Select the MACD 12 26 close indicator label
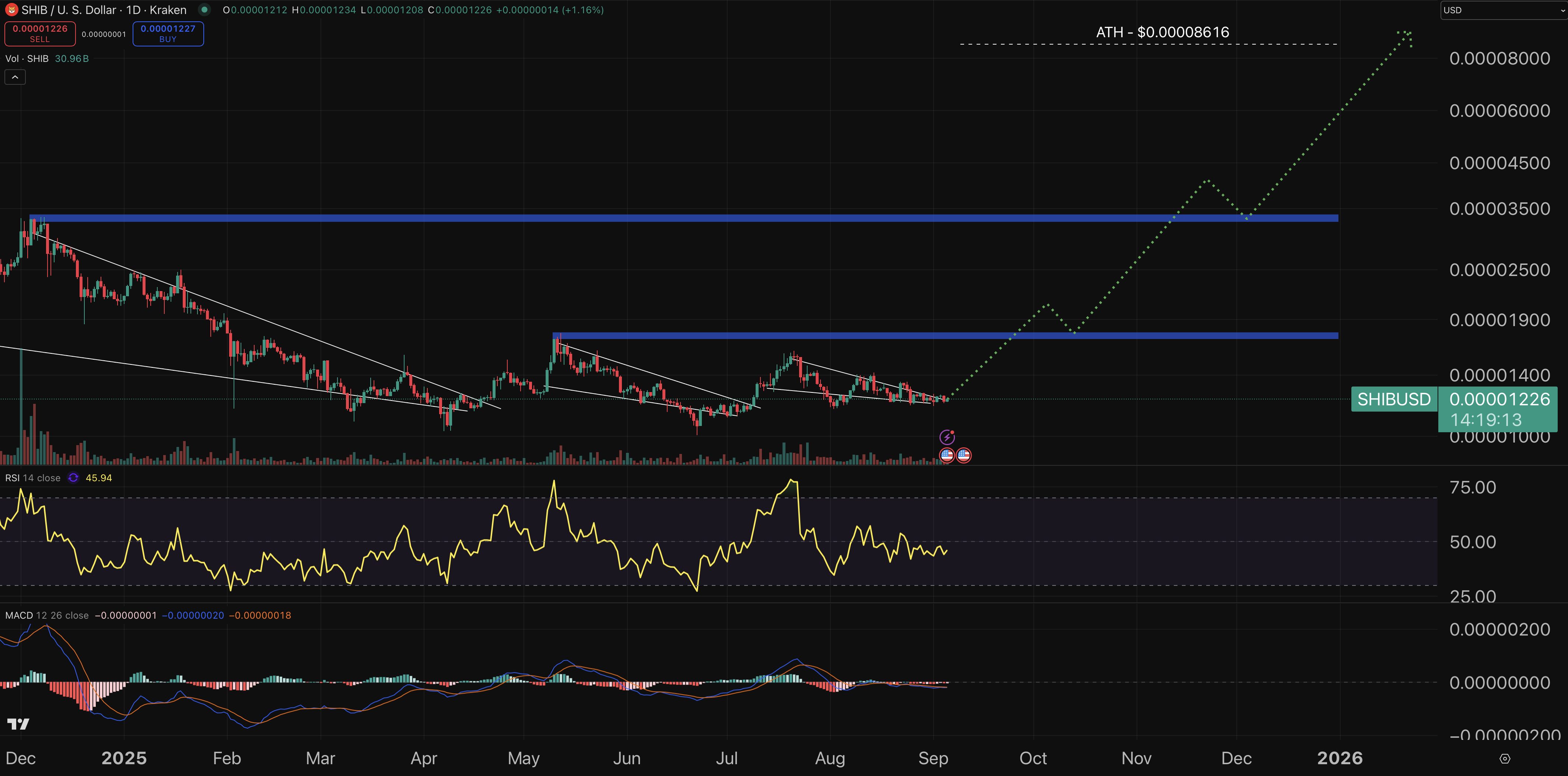Screen dimensions: 1568x776 coord(46,615)
